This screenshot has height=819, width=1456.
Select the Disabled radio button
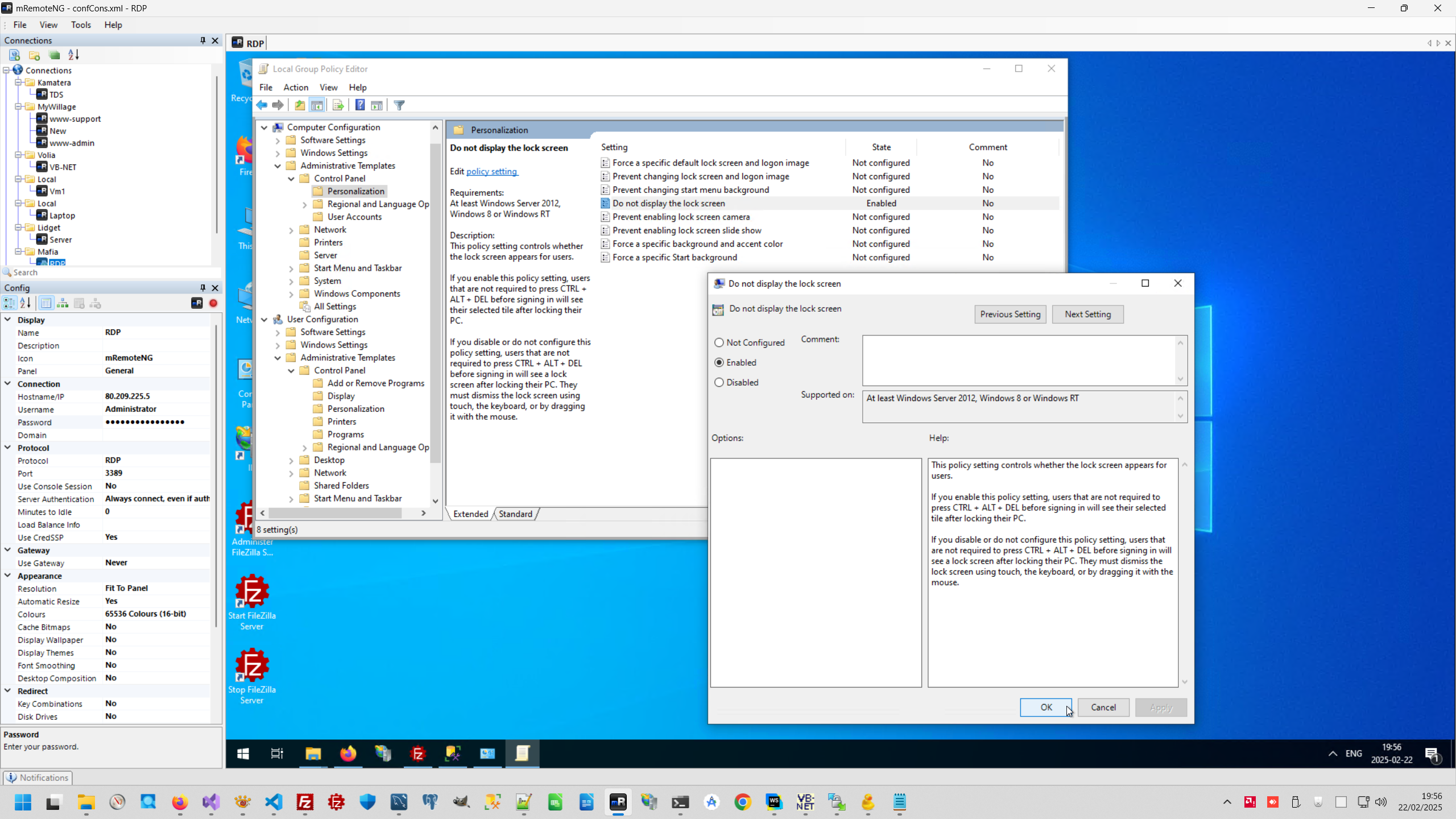(x=719, y=382)
